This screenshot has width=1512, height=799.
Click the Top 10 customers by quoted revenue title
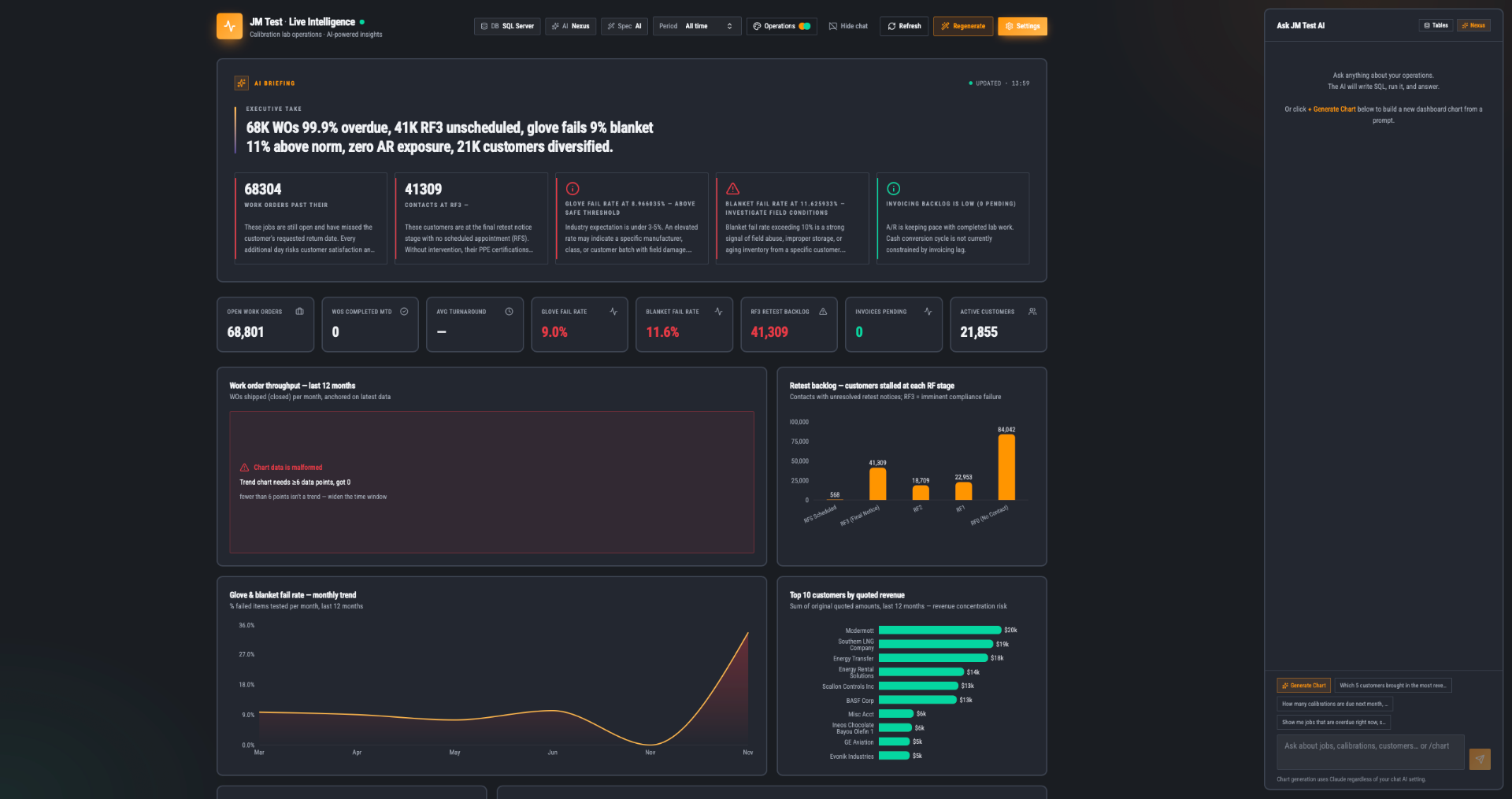[847, 595]
